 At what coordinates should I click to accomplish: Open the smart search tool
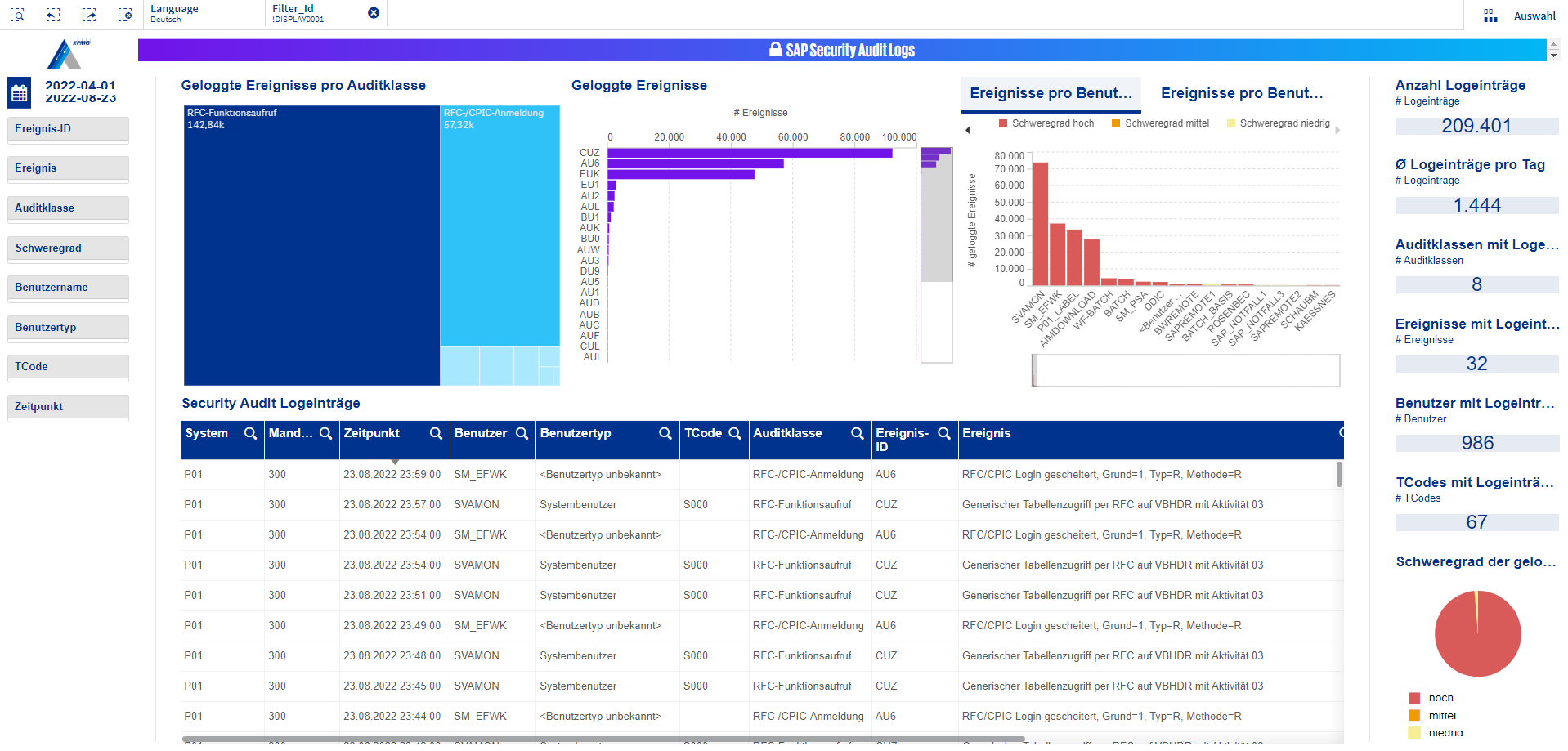tap(17, 15)
